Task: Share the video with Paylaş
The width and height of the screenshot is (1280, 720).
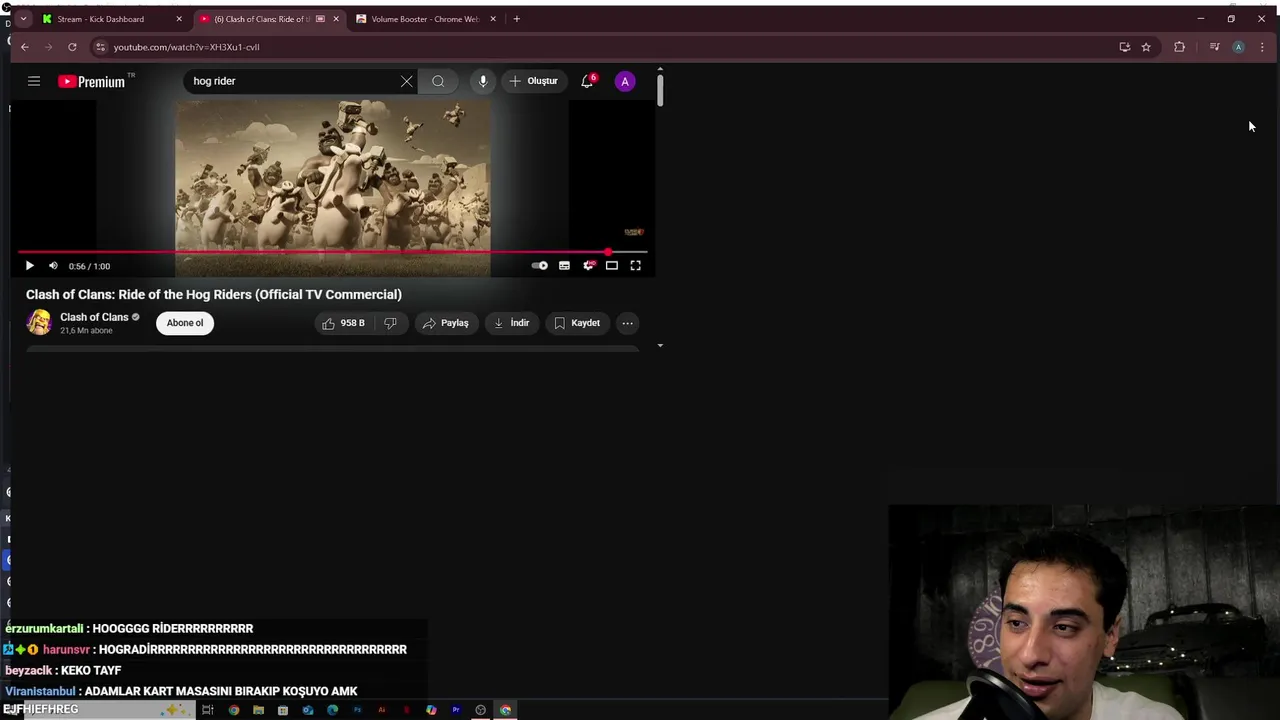Action: coord(446,323)
